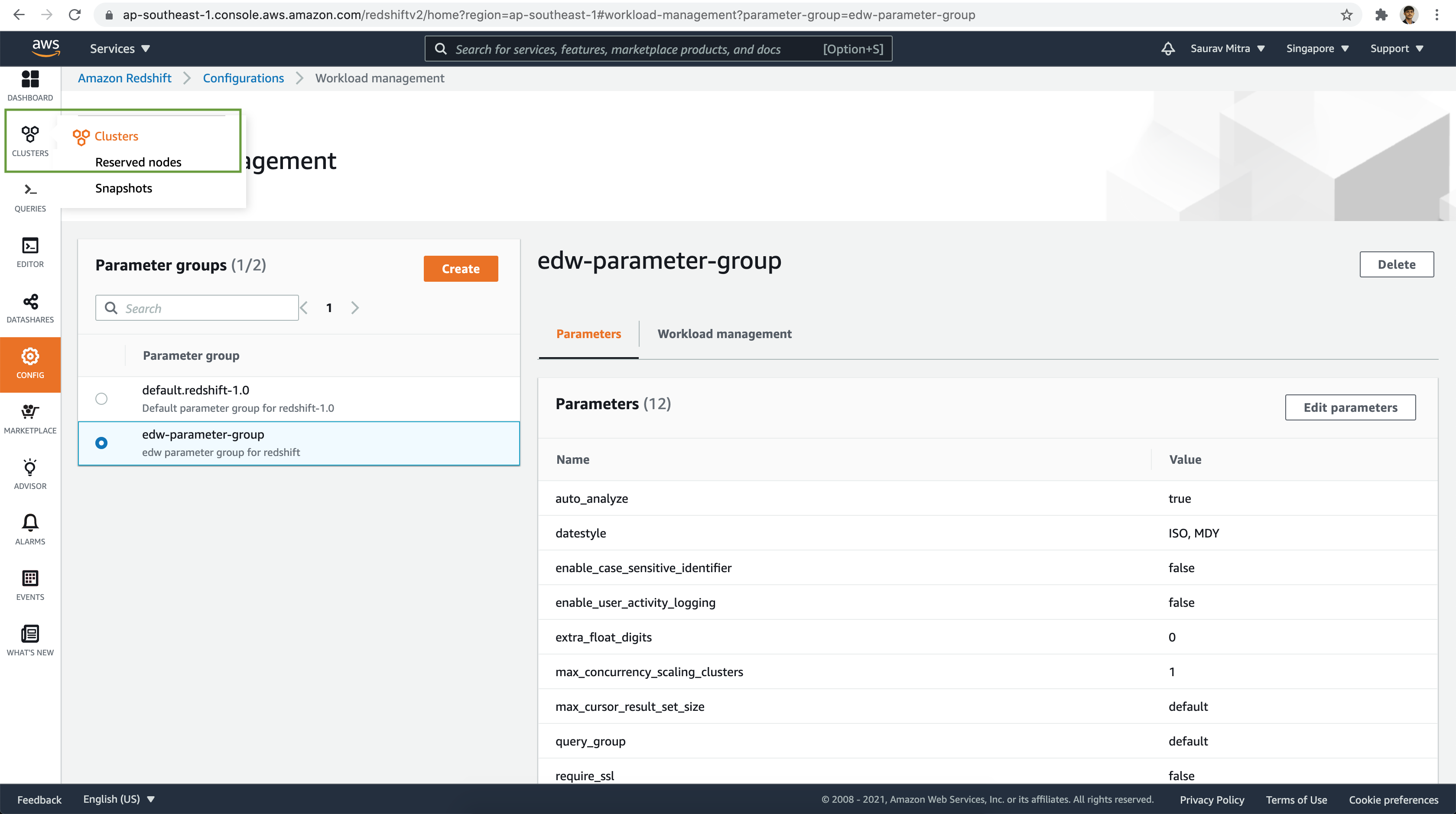Click enable_case_sensitive_identifier parameter name

click(643, 567)
